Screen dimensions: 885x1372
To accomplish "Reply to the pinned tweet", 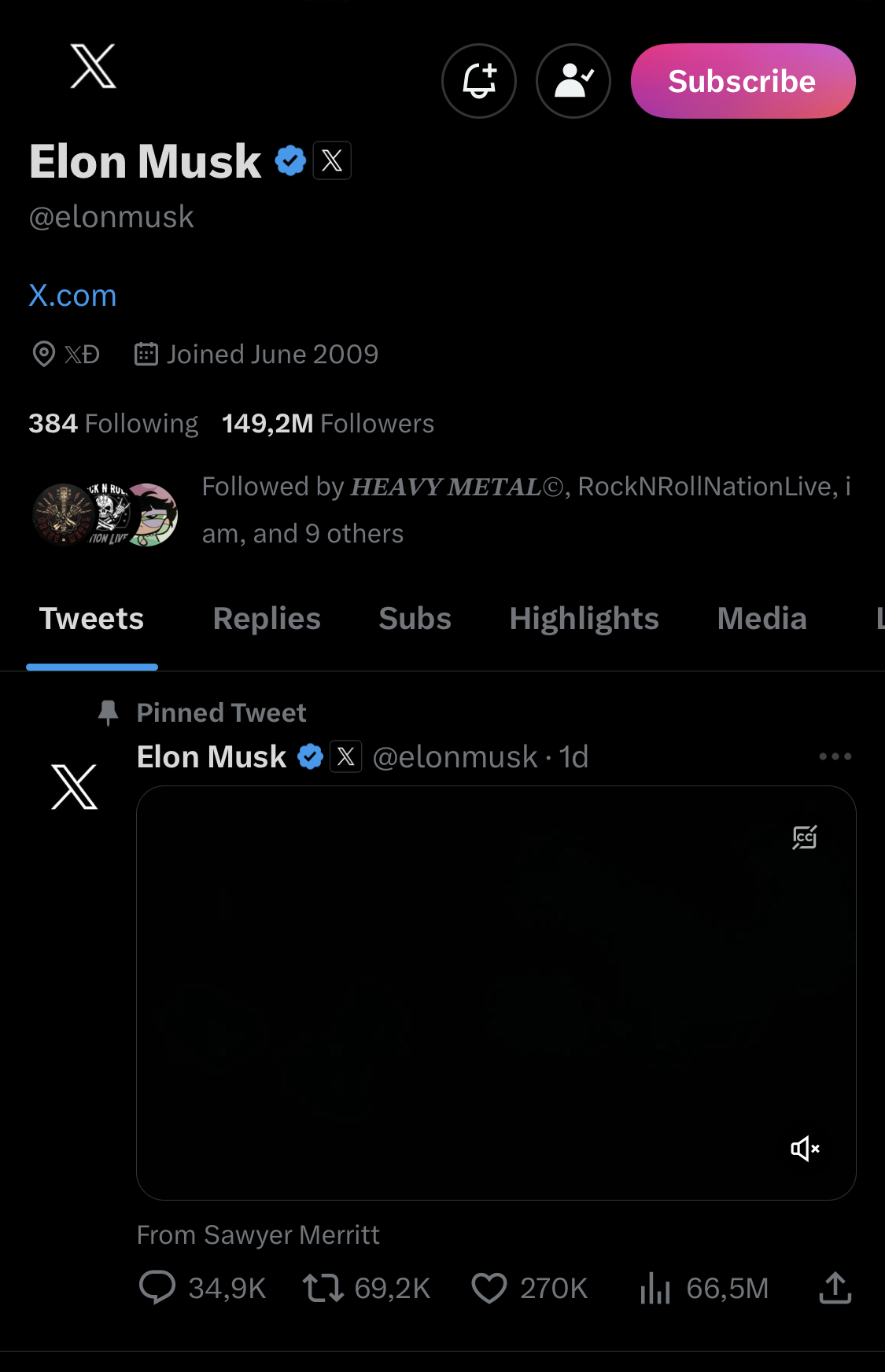I will click(x=157, y=1288).
